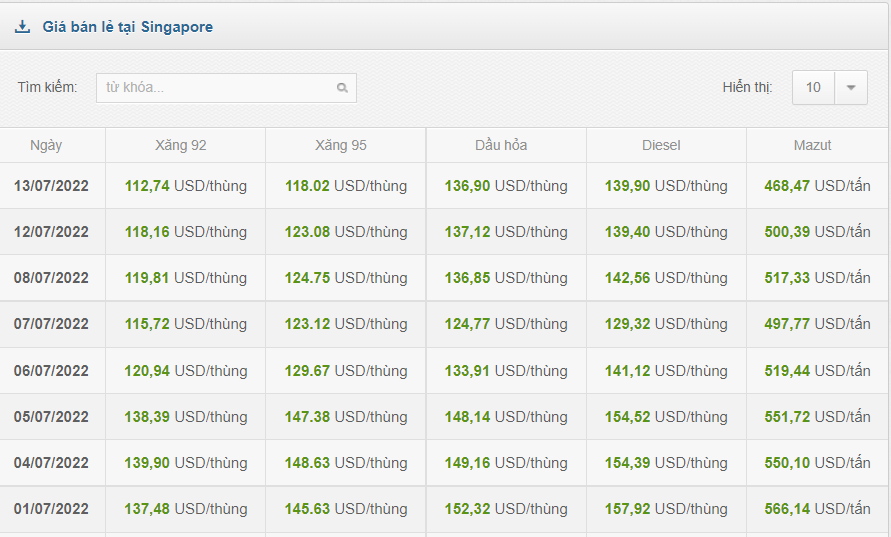This screenshot has height=537, width=891.
Task: Click the Xăng 95 column header
Action: tap(341, 145)
